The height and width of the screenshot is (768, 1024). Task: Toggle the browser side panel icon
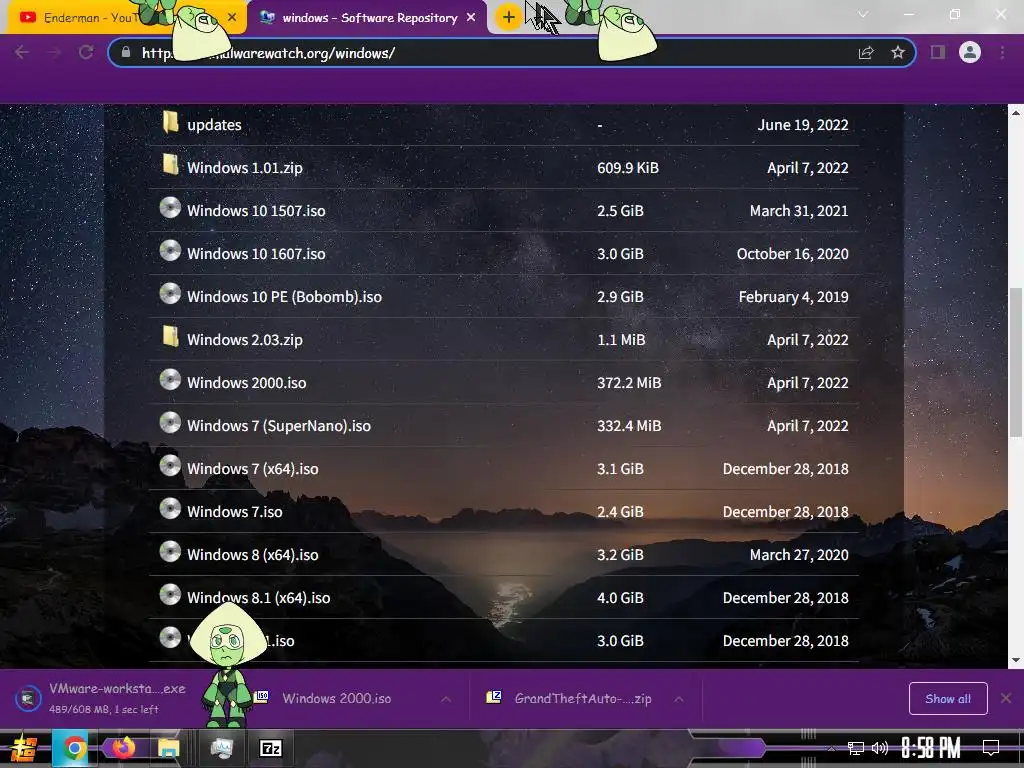[x=938, y=52]
